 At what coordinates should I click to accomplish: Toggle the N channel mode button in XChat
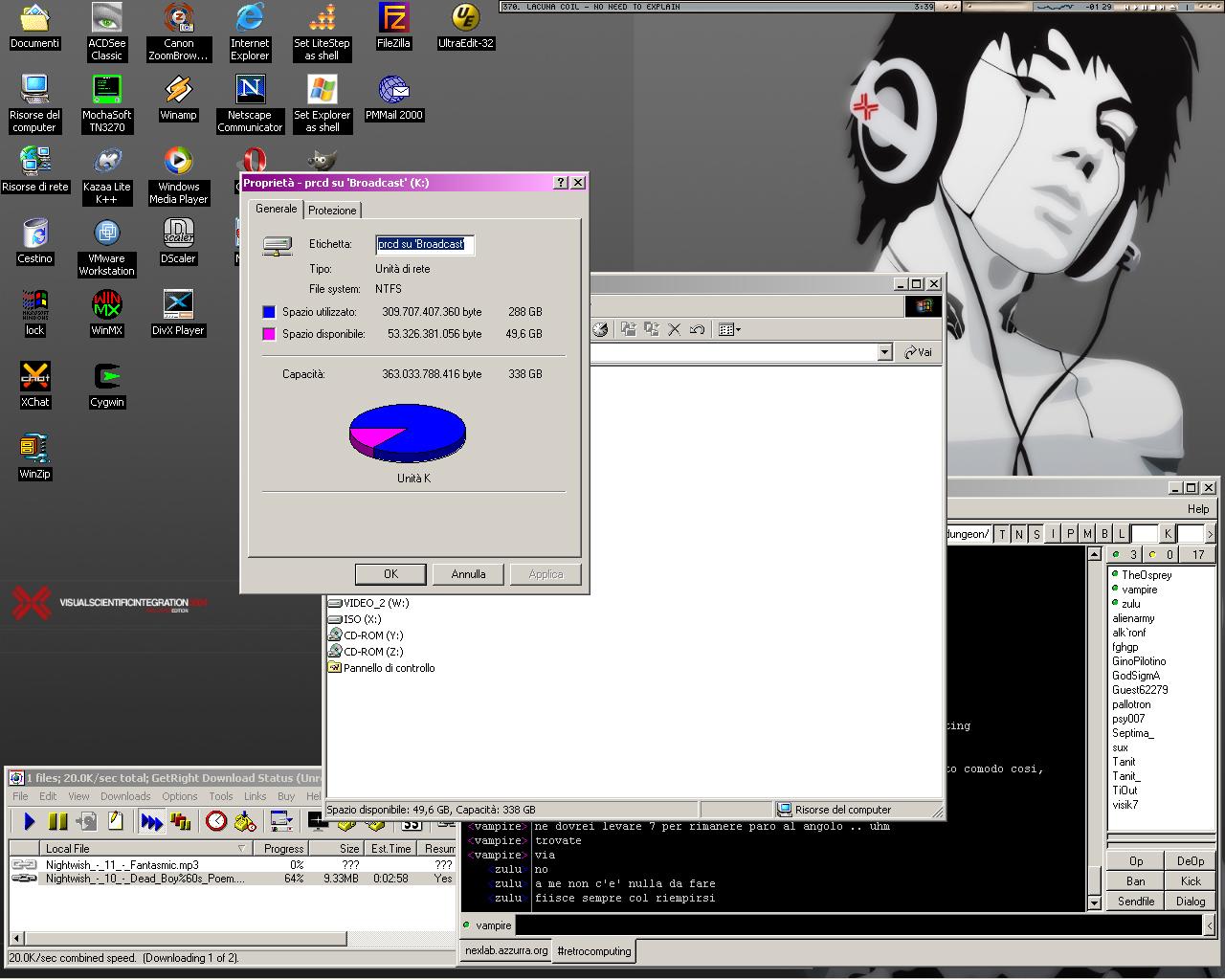pos(1019,534)
